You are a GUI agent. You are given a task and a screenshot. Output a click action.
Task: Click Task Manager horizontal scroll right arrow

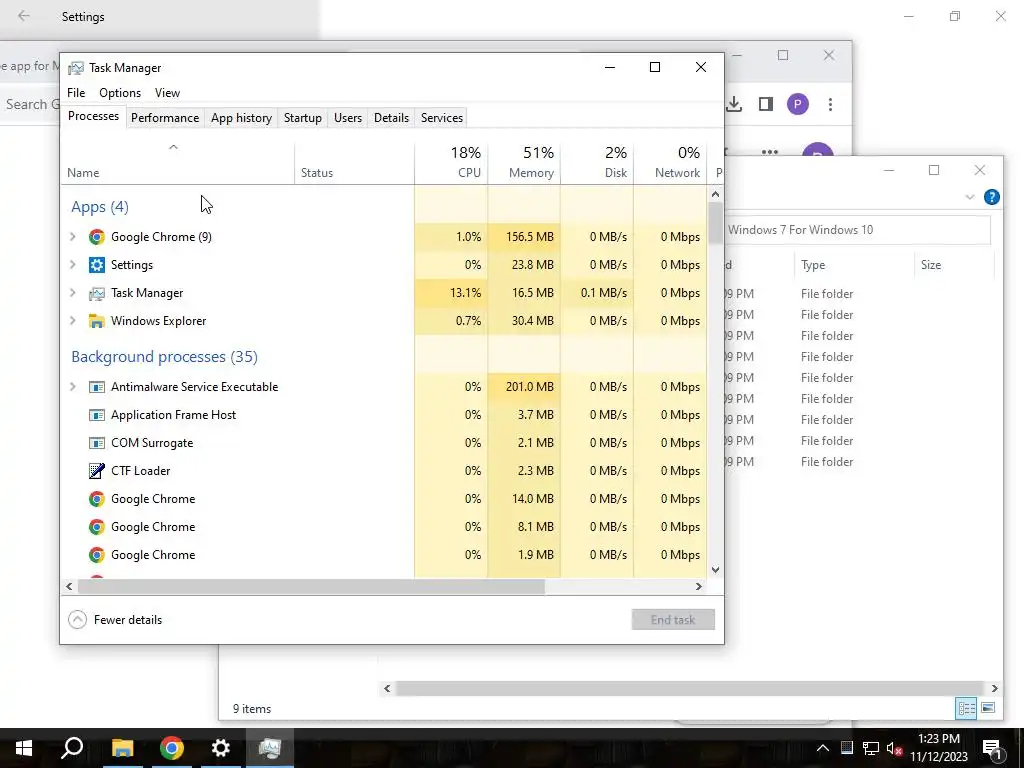coord(699,586)
